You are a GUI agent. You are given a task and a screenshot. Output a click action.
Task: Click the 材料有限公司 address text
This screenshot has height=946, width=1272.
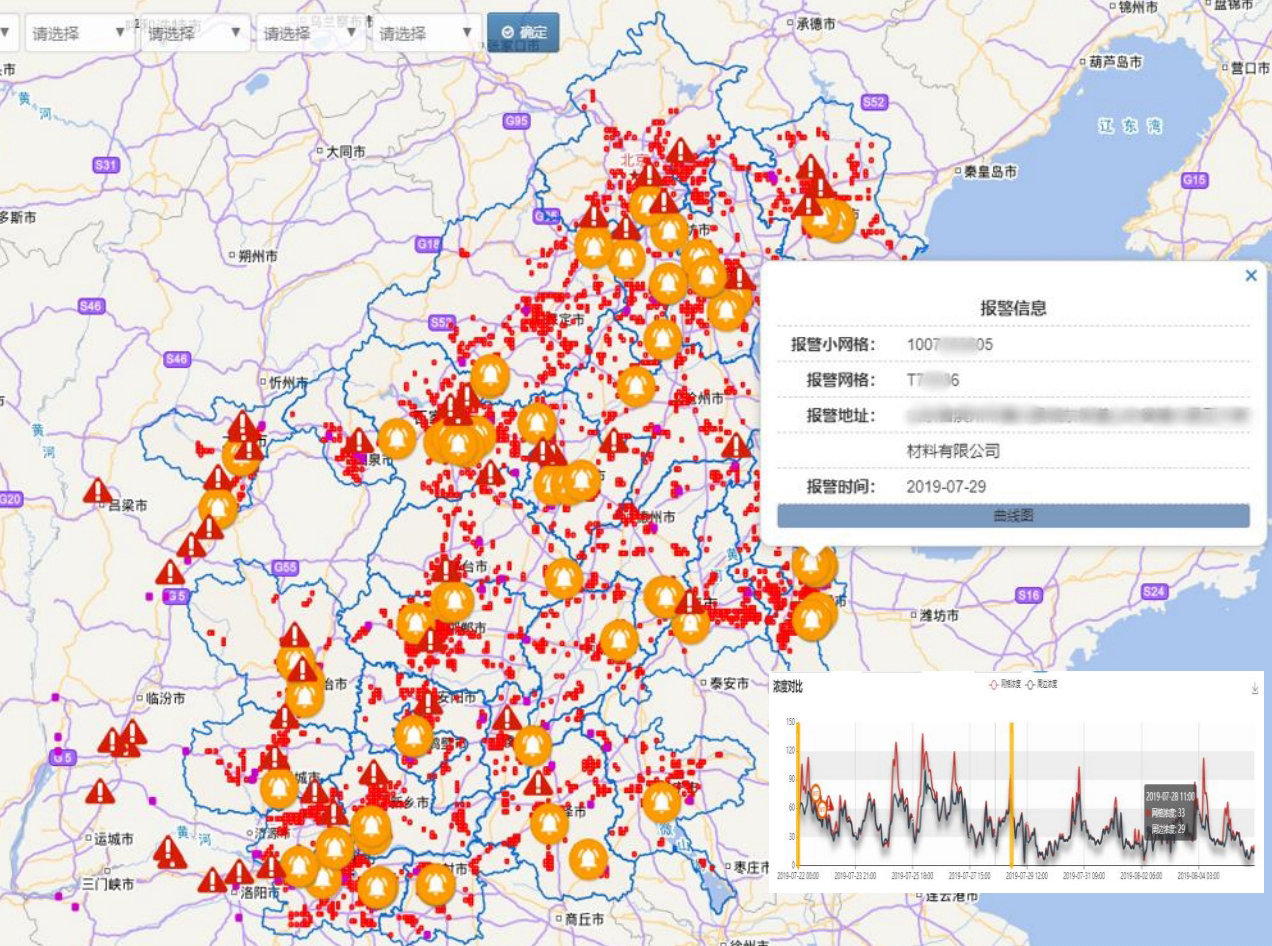click(953, 451)
